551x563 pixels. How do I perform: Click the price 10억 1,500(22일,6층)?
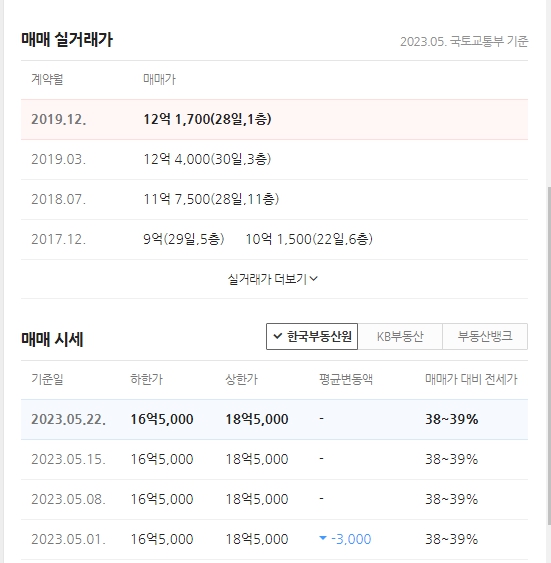[309, 239]
